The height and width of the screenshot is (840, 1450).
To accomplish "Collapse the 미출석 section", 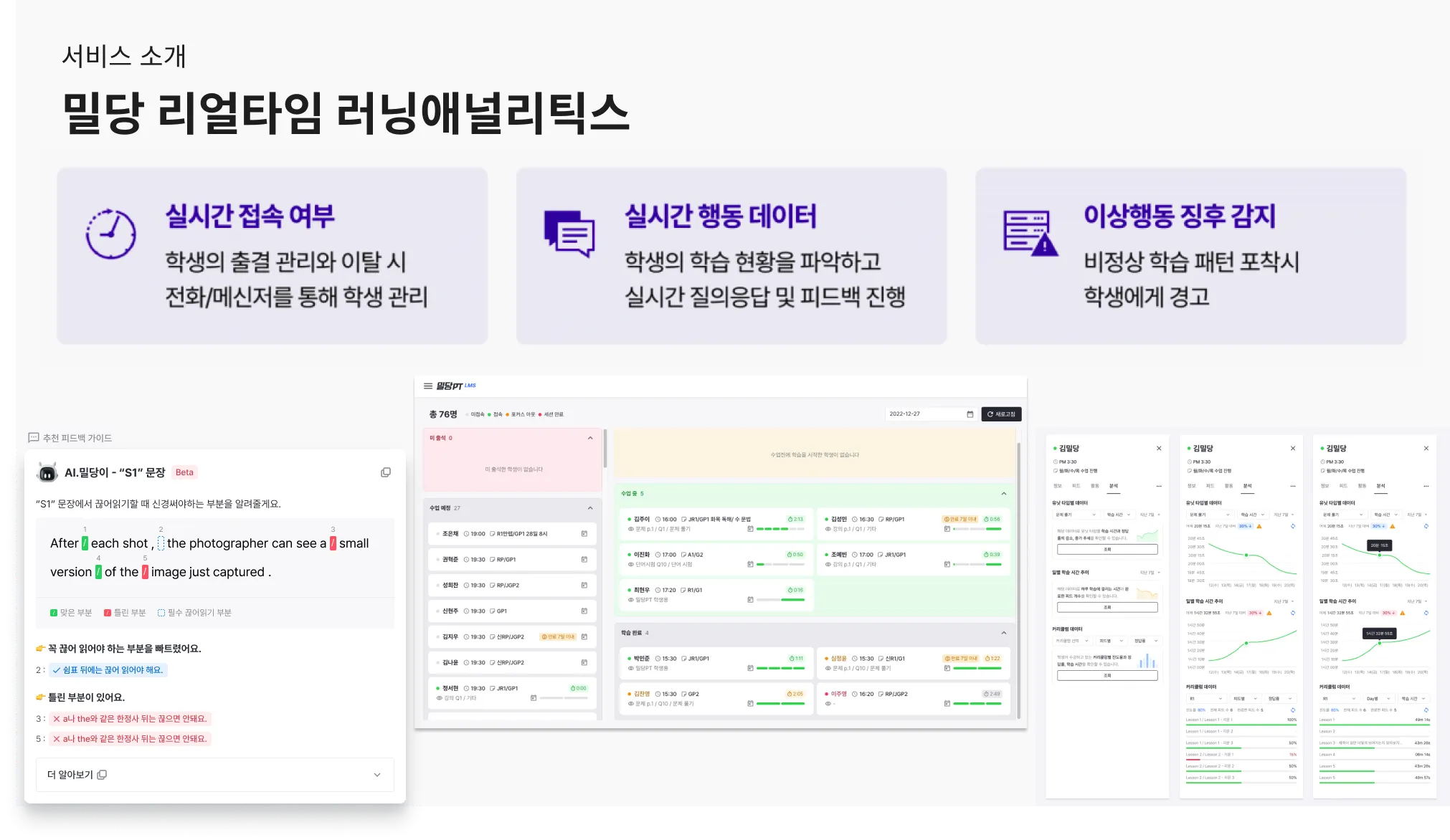I will click(x=590, y=438).
